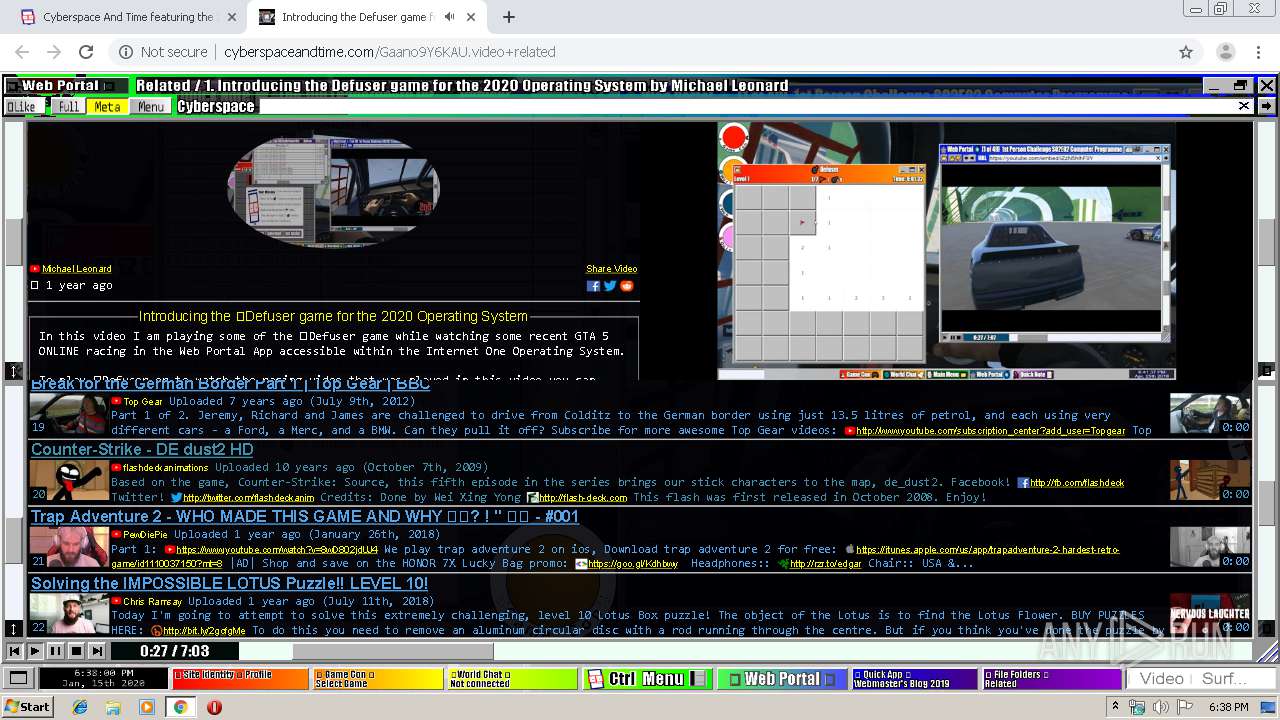This screenshot has height=720, width=1280.
Task: Select the Meta tab in the portal
Action: (107, 107)
